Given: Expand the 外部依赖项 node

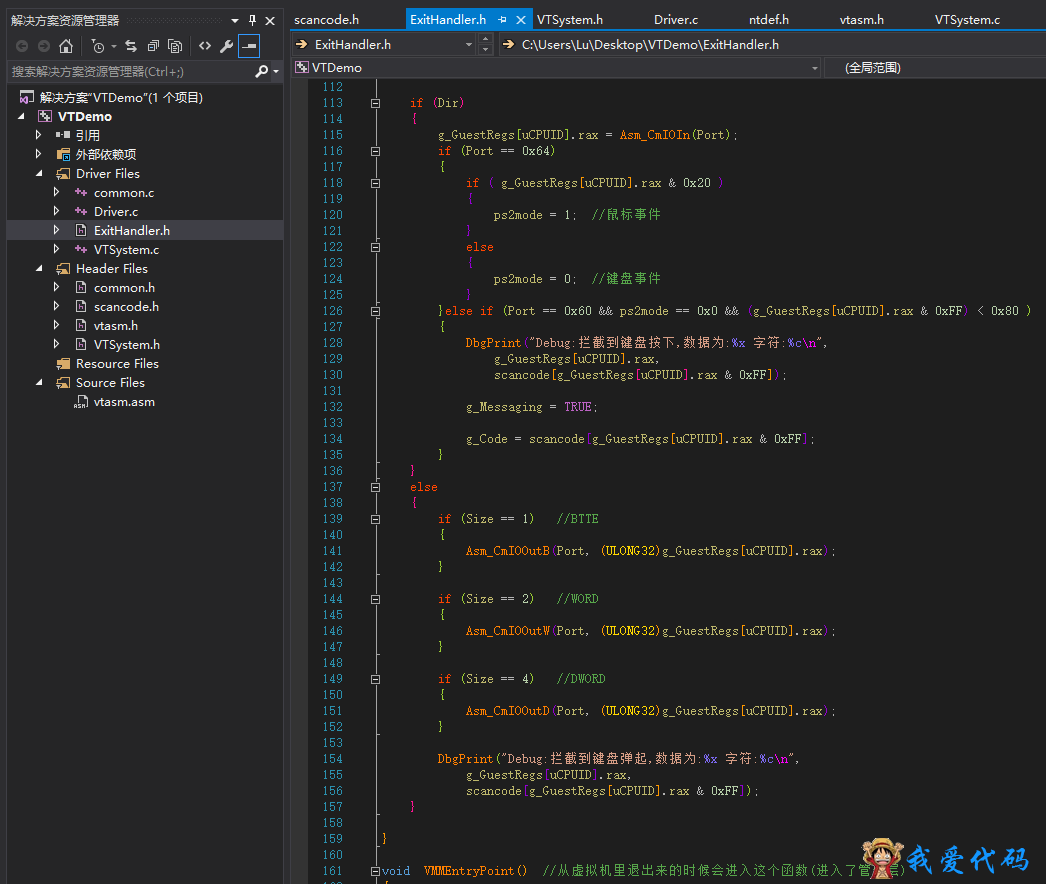Looking at the screenshot, I should [39, 154].
